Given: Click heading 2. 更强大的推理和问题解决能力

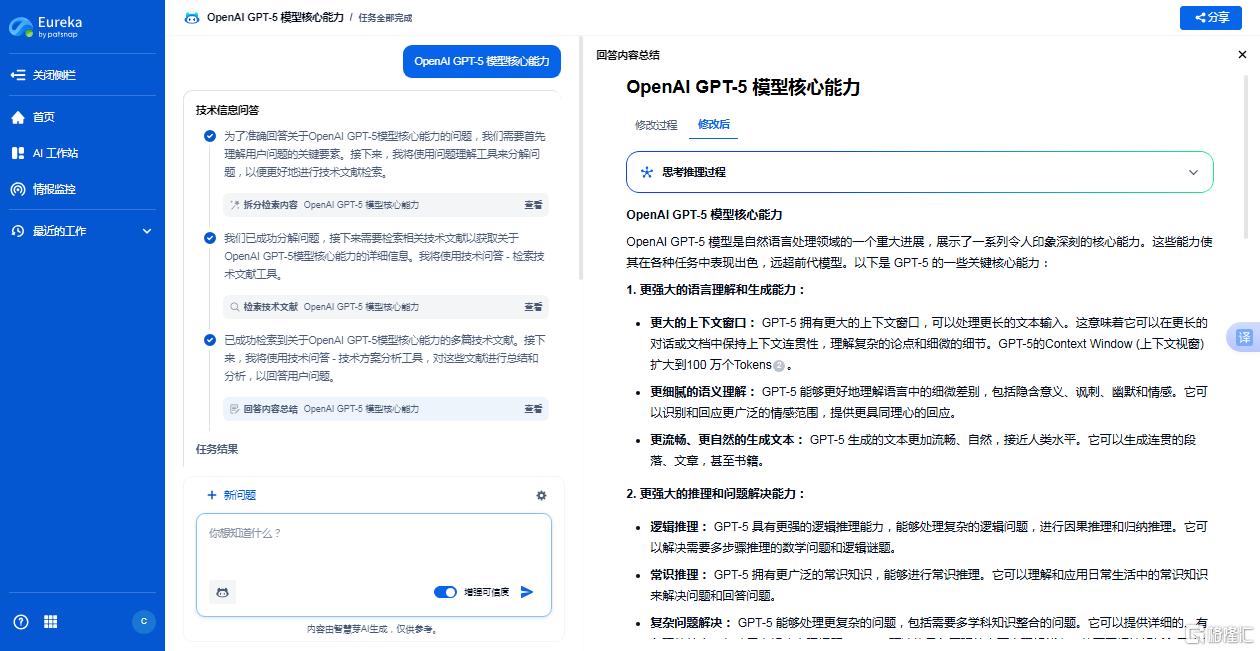Looking at the screenshot, I should click(716, 494).
